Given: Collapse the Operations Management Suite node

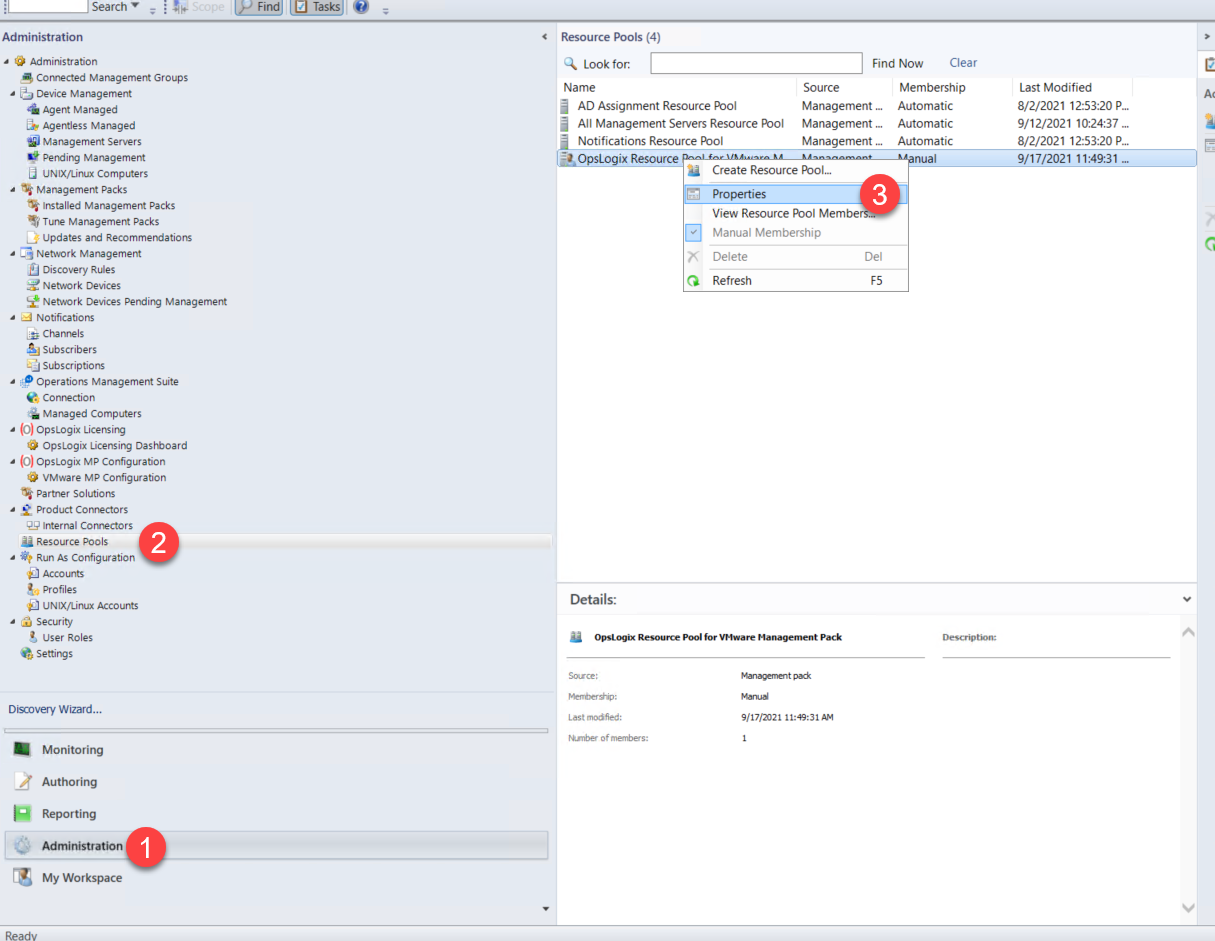Looking at the screenshot, I should pos(13,382).
